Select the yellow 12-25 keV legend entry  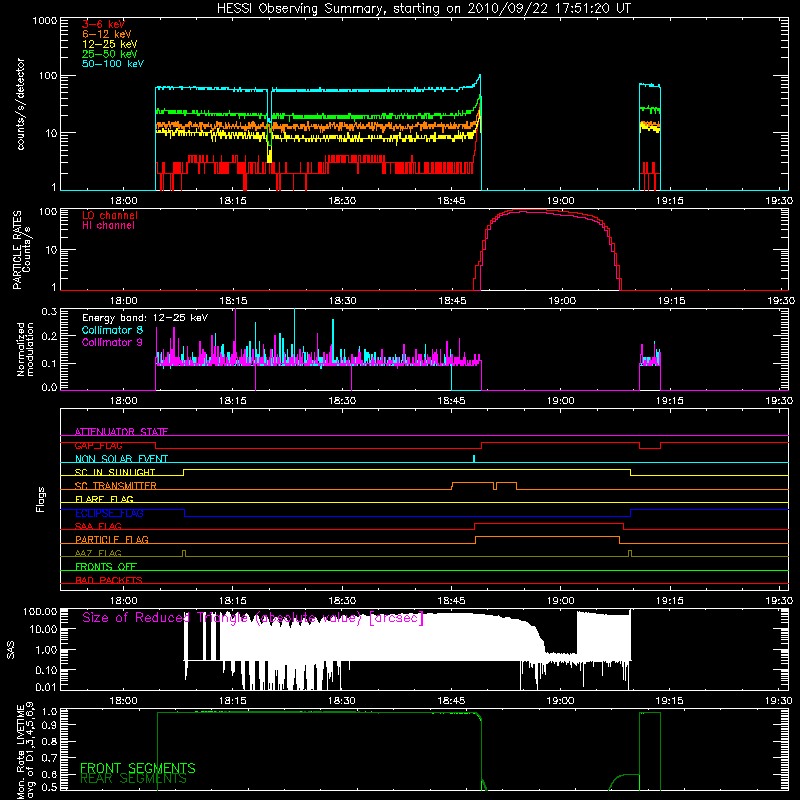click(110, 44)
